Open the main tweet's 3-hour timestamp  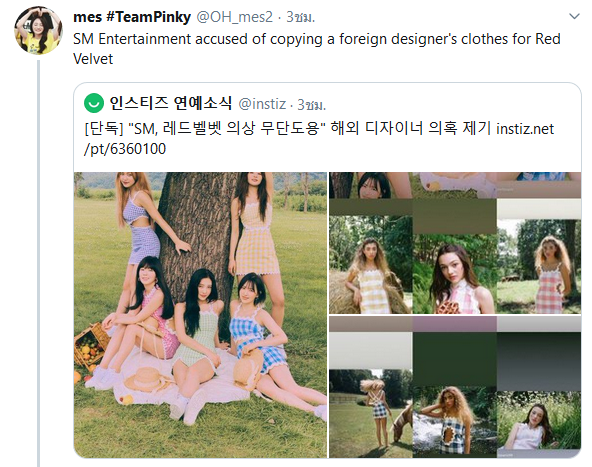click(300, 17)
